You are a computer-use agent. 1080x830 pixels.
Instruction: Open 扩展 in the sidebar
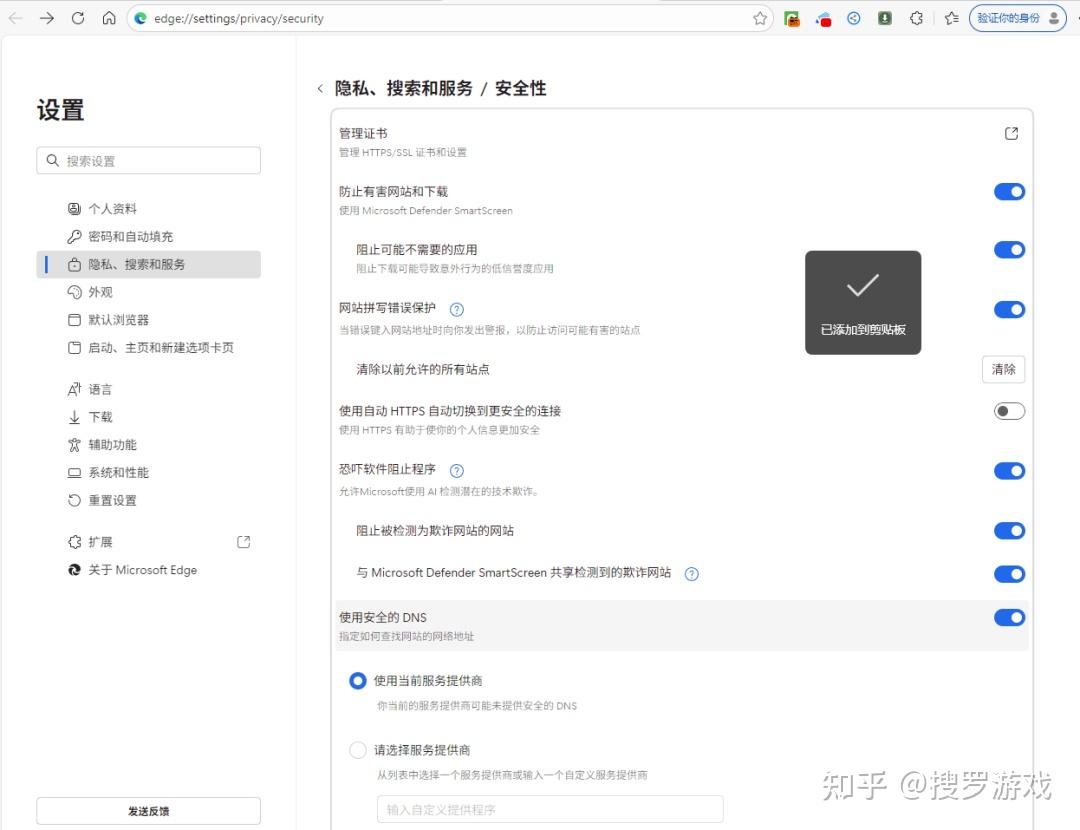[x=148, y=542]
